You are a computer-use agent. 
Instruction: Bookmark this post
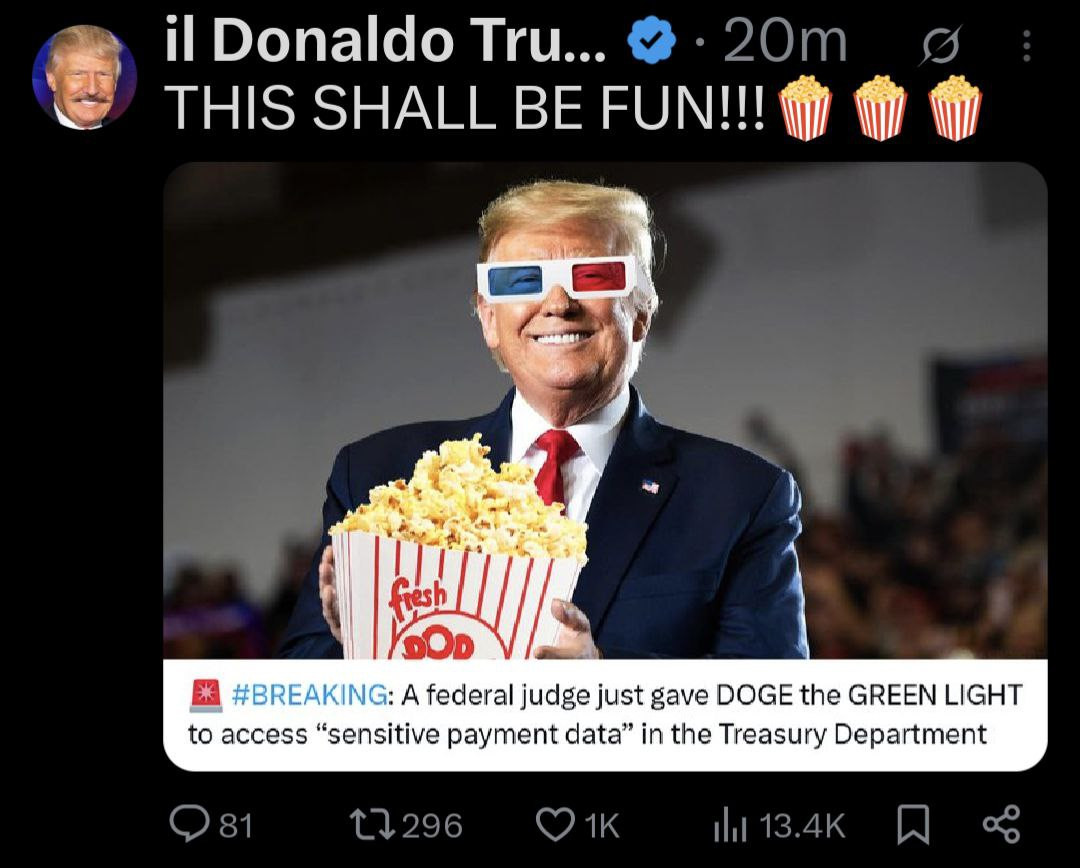click(x=913, y=825)
